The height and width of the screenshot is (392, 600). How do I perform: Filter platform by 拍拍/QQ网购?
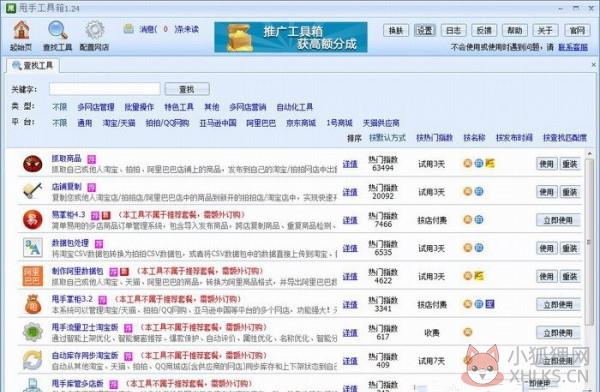(x=167, y=123)
